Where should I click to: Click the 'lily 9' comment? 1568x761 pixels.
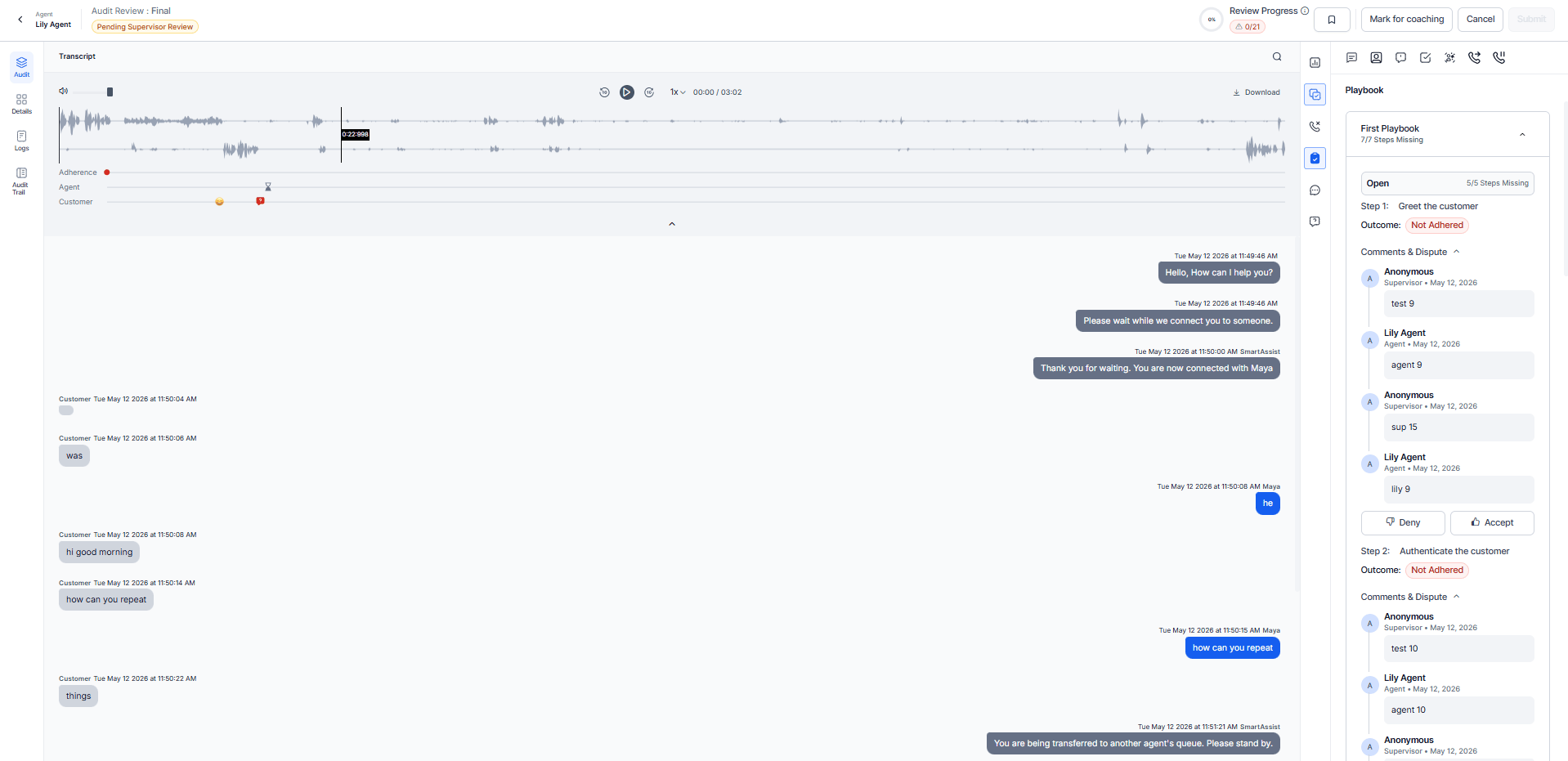1458,490
